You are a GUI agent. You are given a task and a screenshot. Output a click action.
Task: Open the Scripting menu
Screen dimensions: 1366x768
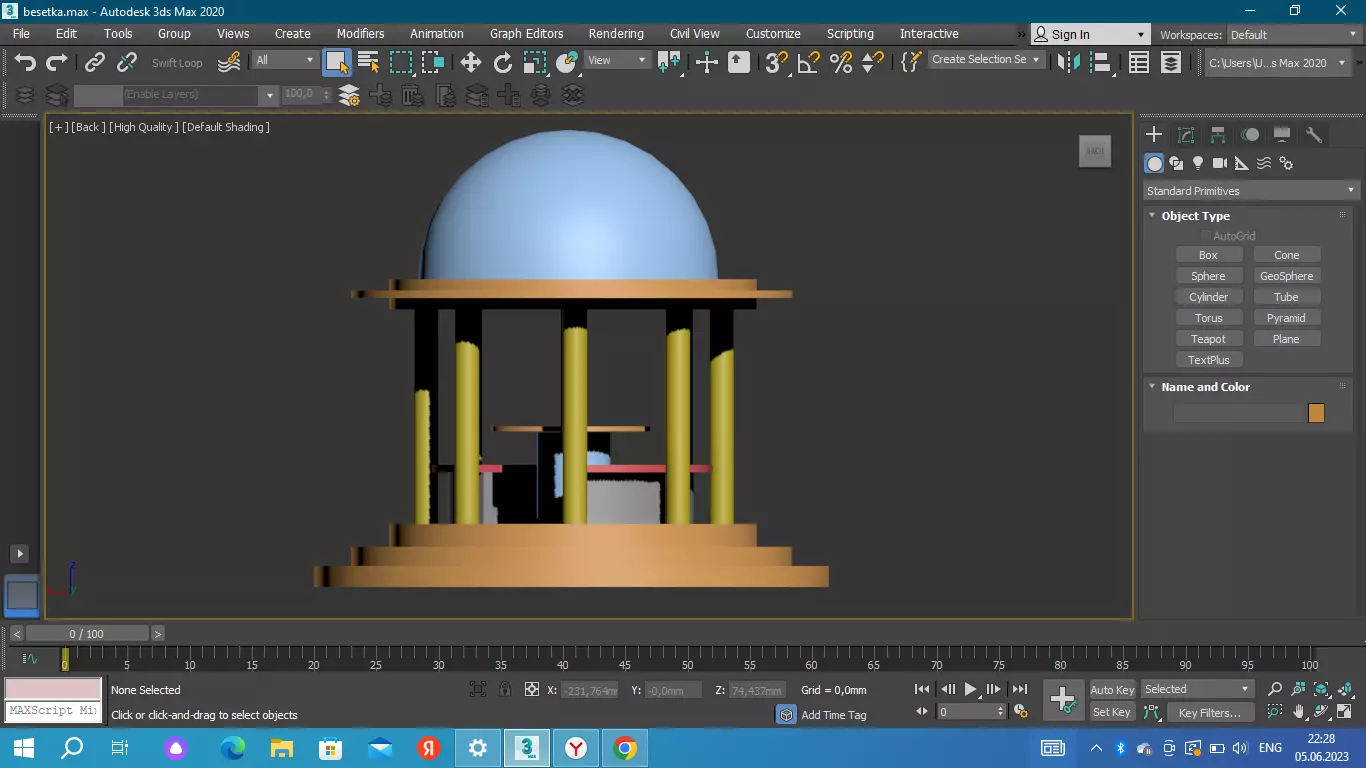pos(850,33)
